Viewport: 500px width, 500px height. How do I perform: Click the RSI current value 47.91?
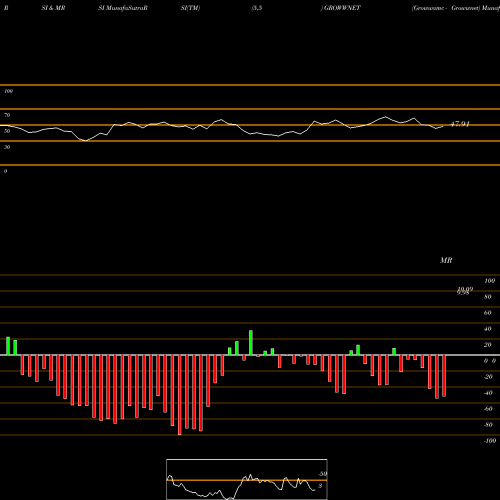coord(460,124)
